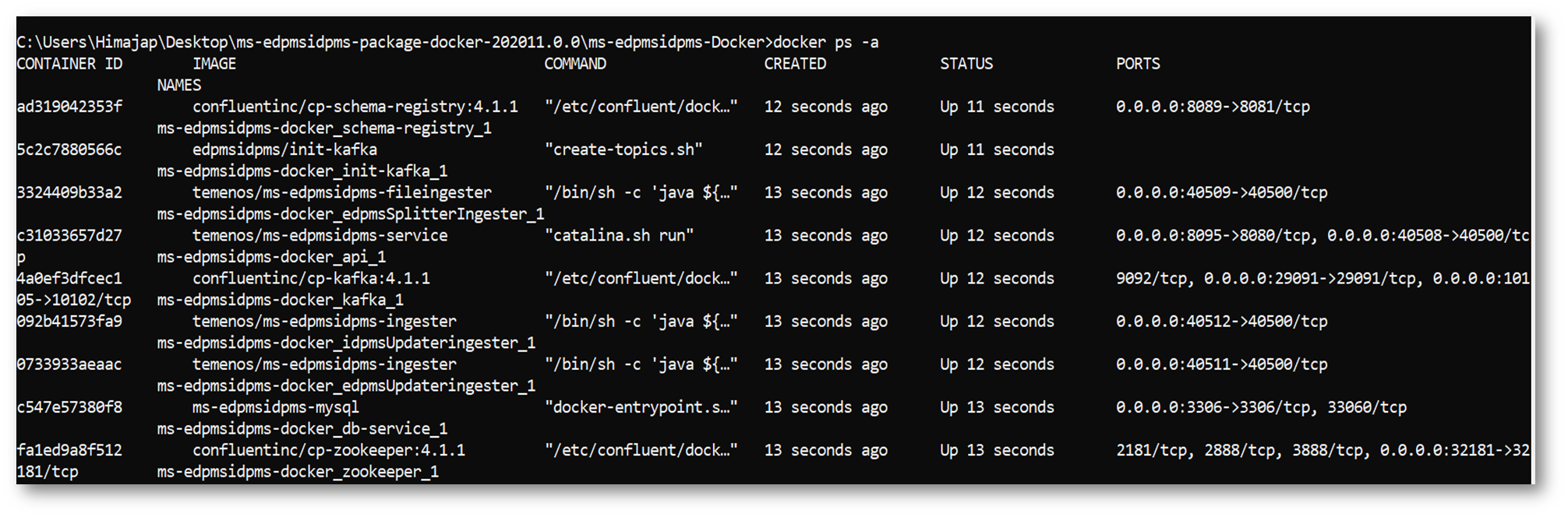
Task: Click the "docker-entrypoint.s…" command text
Action: [x=641, y=407]
